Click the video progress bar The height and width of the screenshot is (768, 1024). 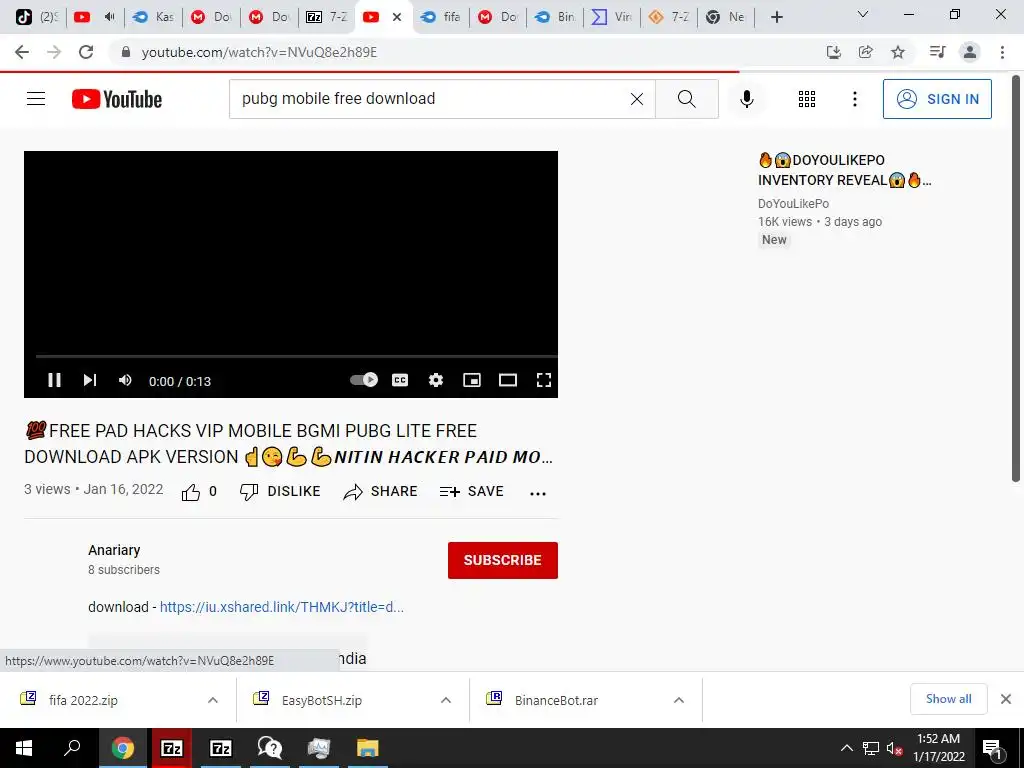296,357
